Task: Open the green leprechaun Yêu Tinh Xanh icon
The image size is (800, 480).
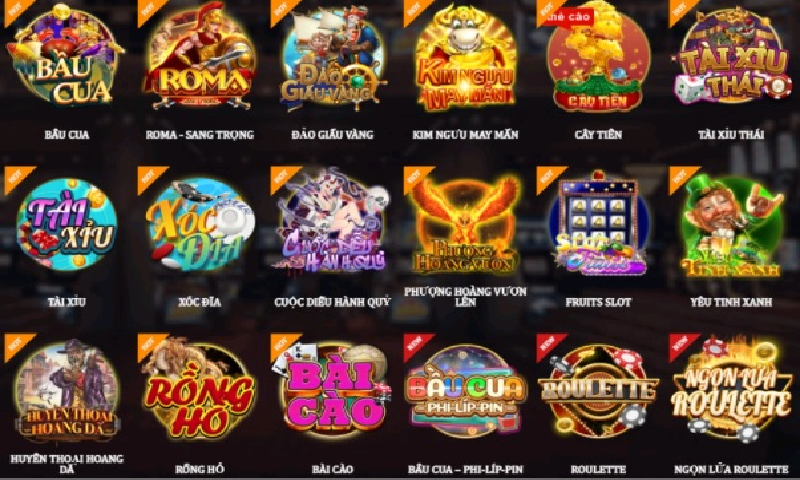Action: tap(731, 225)
